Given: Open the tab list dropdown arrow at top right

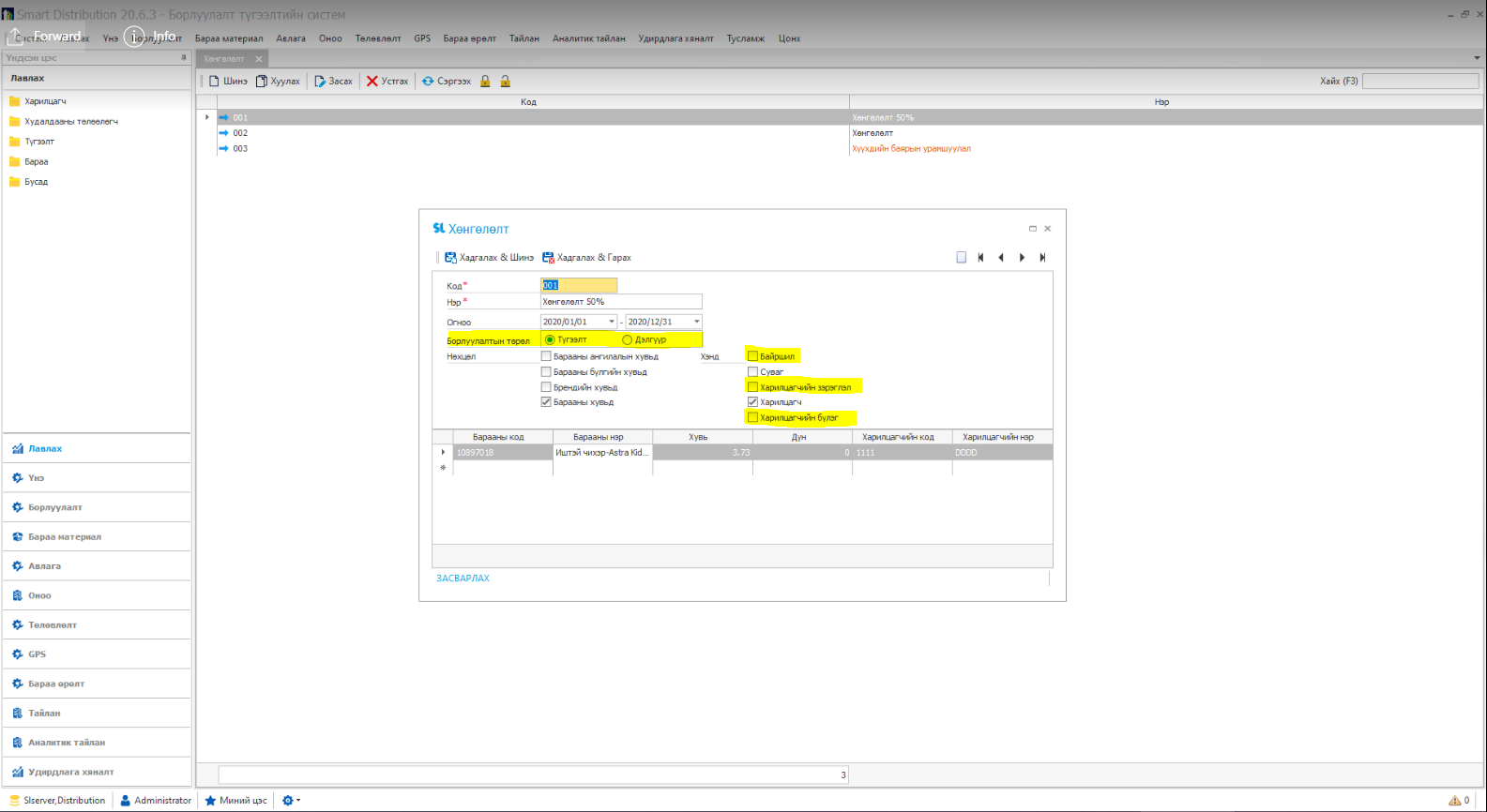Looking at the screenshot, I should [x=1478, y=58].
